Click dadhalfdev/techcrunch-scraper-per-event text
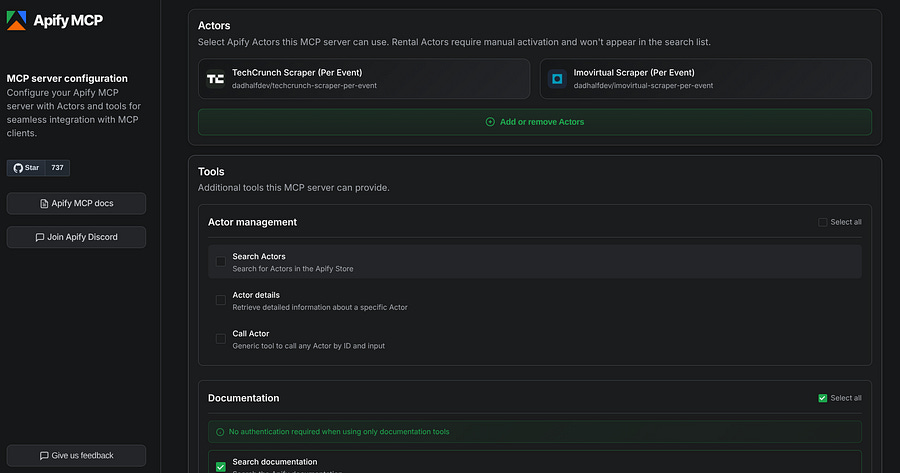 point(304,86)
